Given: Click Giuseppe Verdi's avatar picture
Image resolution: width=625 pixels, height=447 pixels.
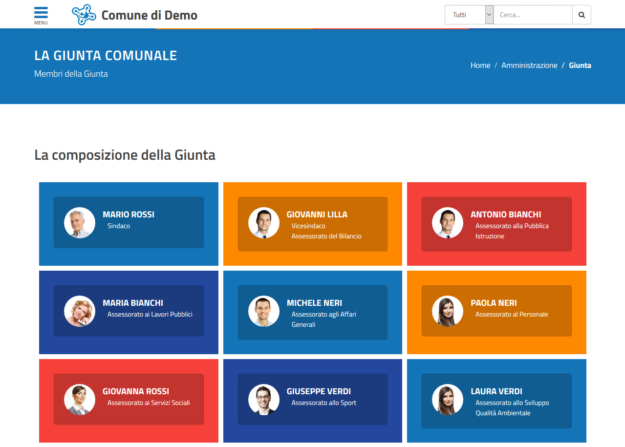Looking at the screenshot, I should pos(264,399).
